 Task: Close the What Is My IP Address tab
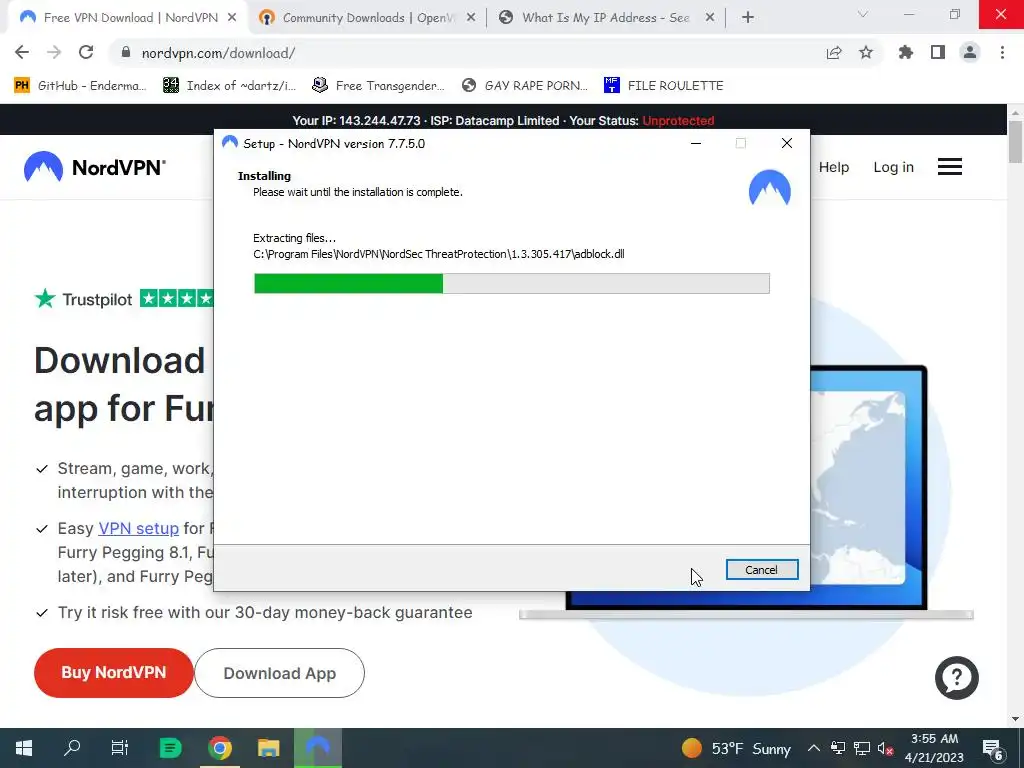point(710,18)
